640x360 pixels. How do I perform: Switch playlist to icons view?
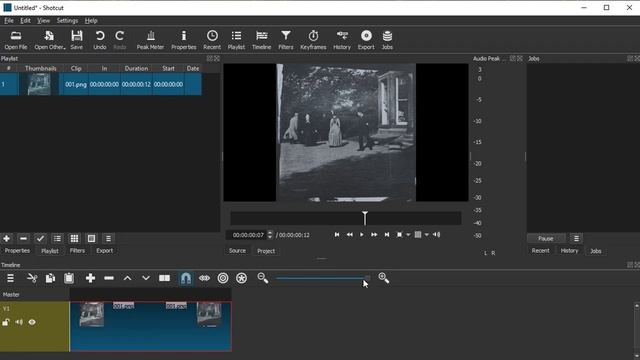point(91,238)
